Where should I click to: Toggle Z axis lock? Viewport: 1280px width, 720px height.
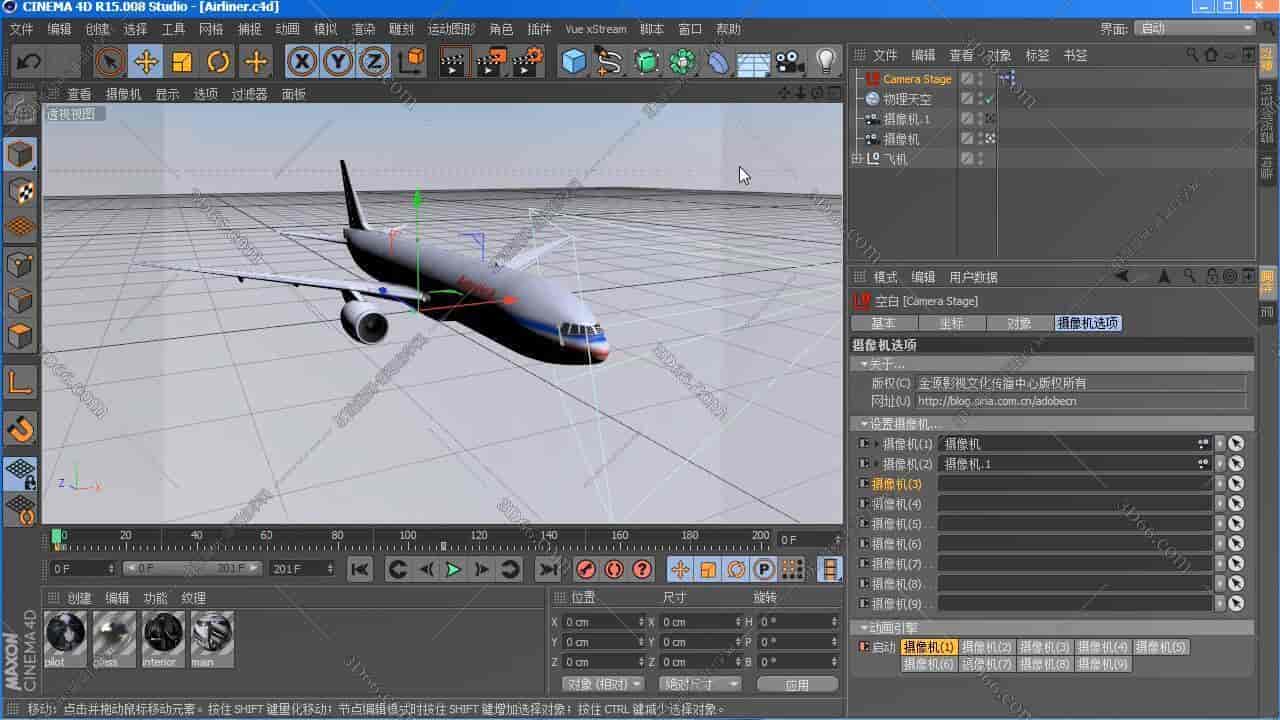pos(374,62)
